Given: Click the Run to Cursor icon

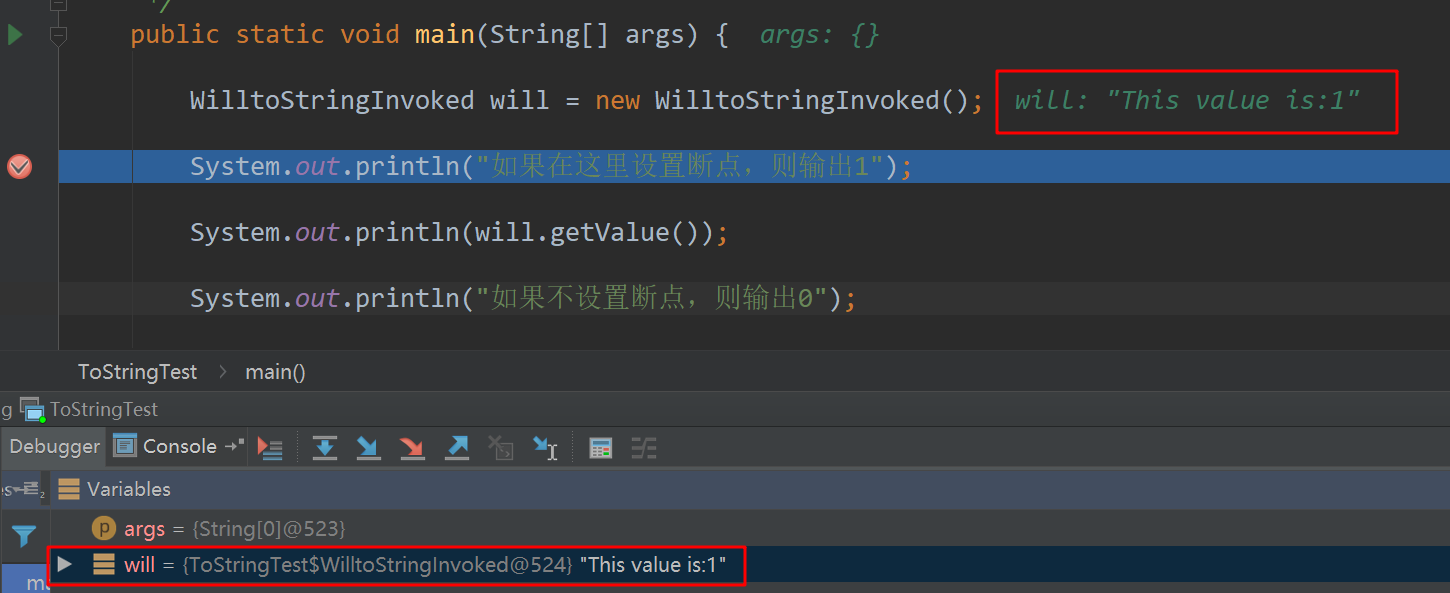Looking at the screenshot, I should tap(545, 447).
